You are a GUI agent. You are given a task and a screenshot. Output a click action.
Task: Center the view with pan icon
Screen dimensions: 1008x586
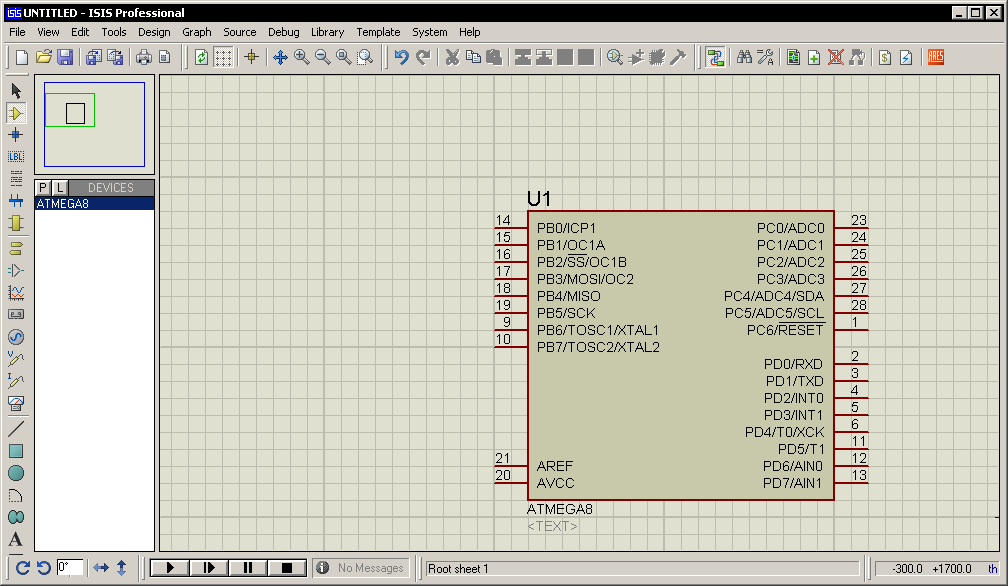tap(280, 57)
